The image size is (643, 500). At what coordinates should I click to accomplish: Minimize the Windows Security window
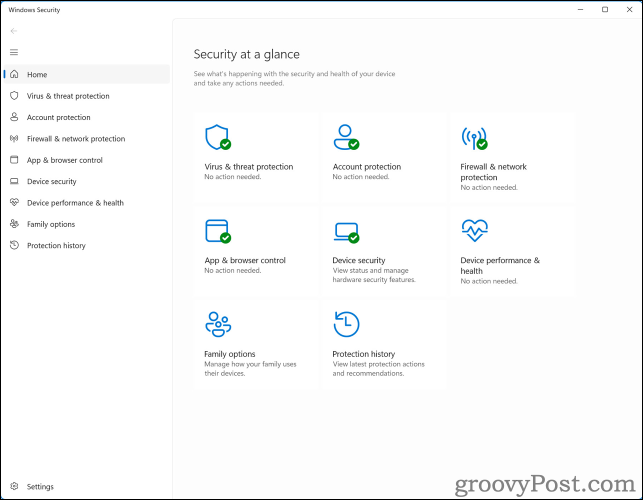coord(580,9)
